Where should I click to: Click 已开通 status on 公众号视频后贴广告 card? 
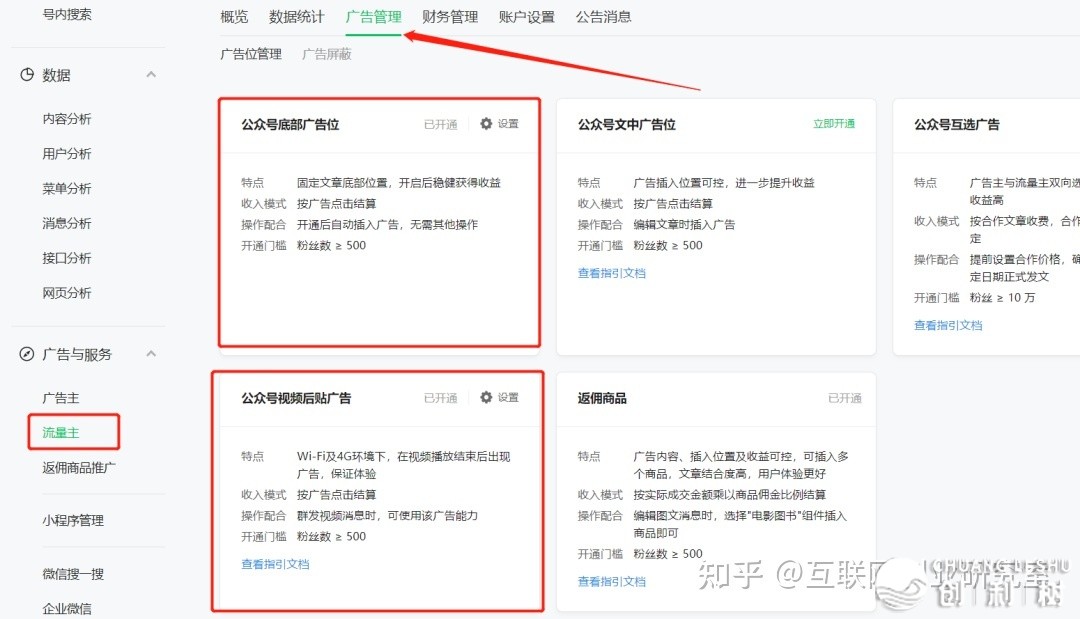(x=441, y=398)
